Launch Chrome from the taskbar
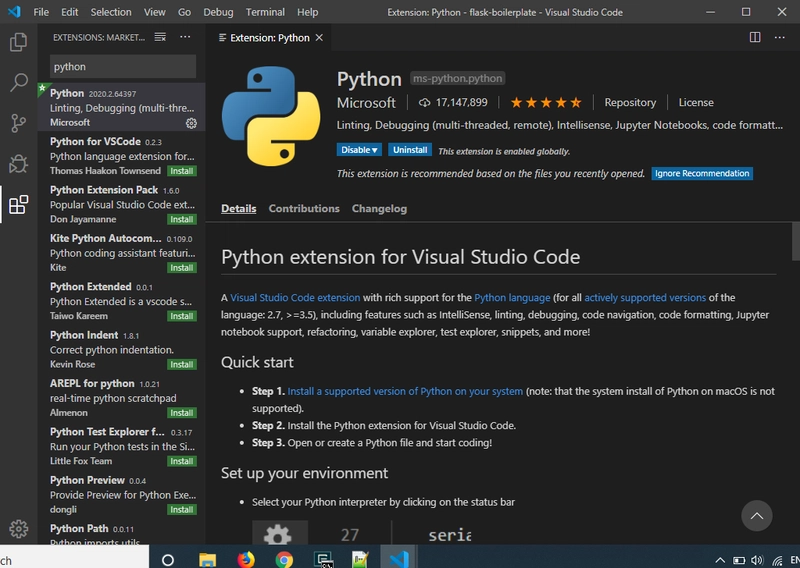The width and height of the screenshot is (800, 568). click(284, 560)
